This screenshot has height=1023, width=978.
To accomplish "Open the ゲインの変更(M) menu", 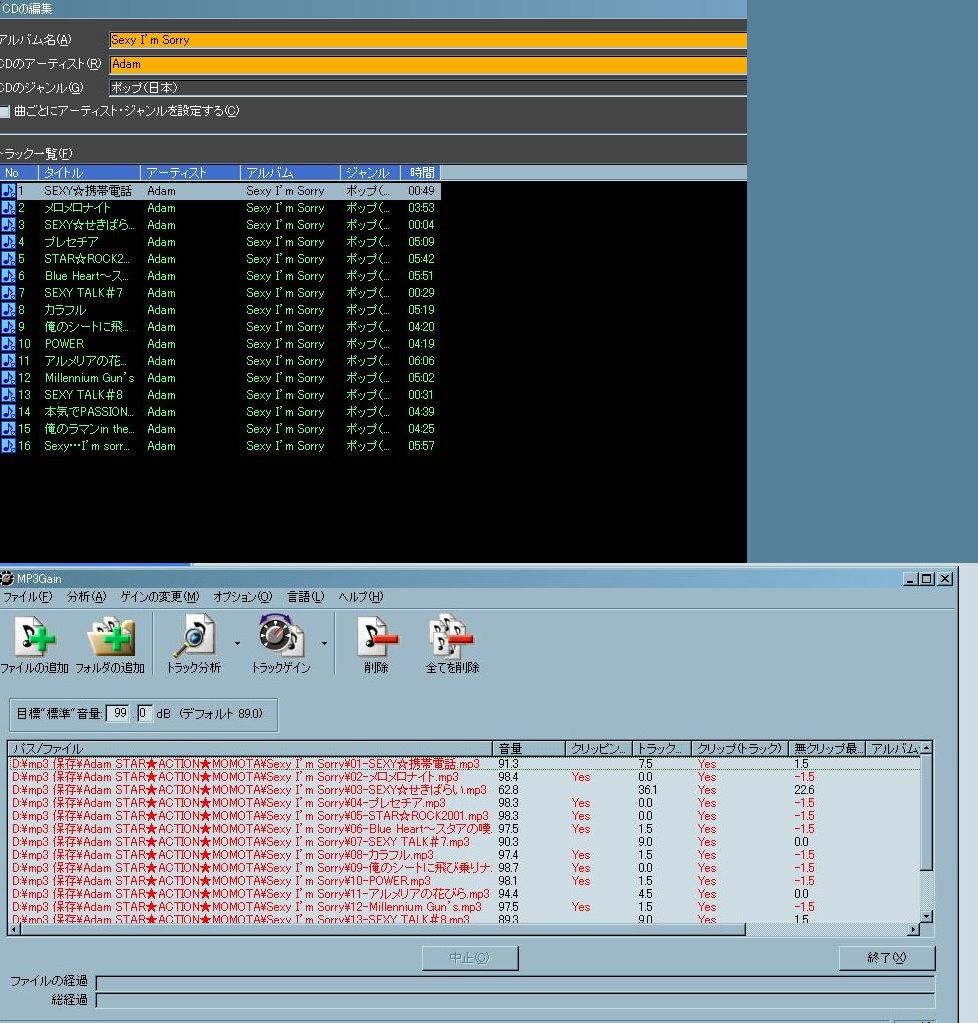I will click(160, 596).
